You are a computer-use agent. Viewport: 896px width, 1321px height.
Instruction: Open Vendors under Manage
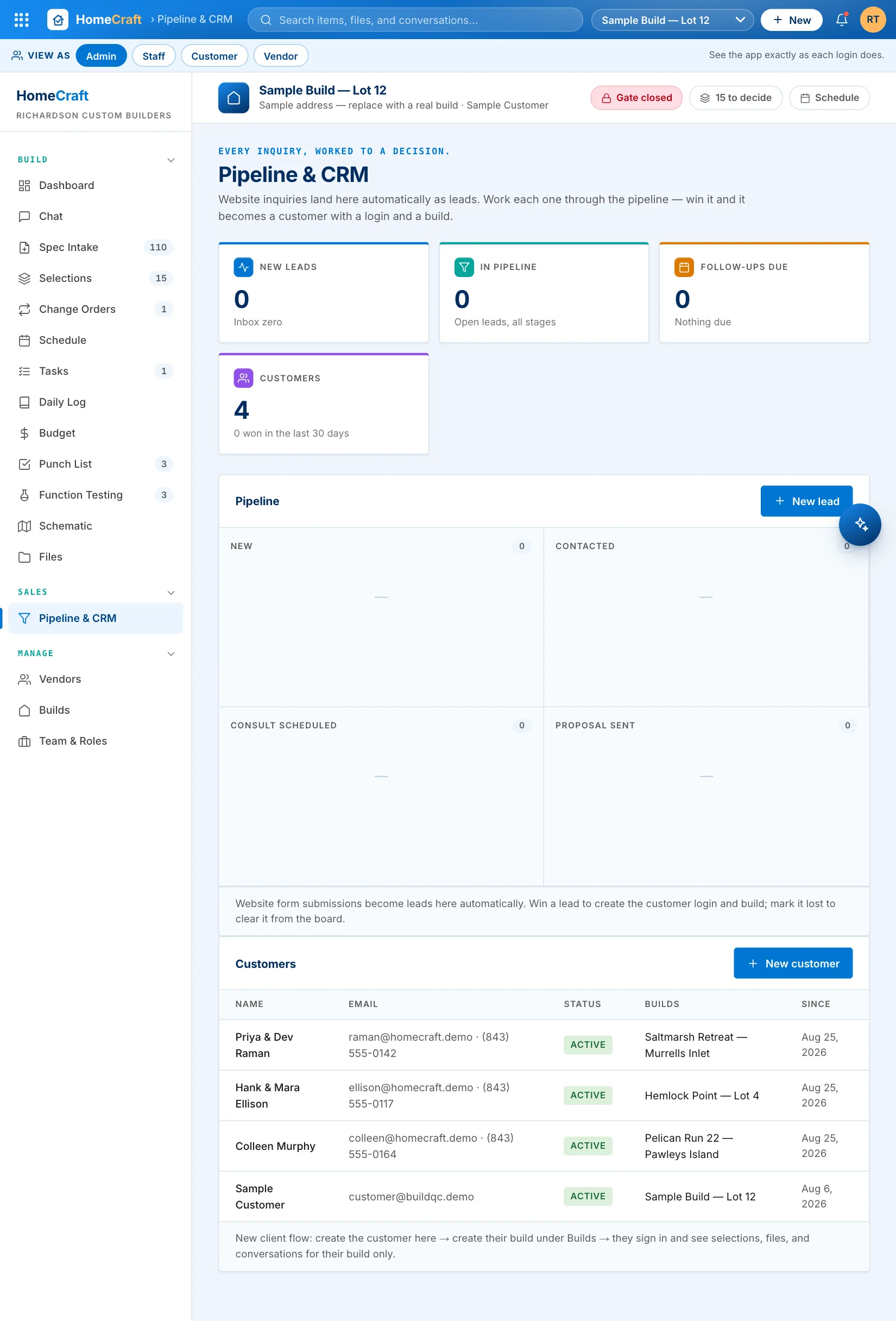pyautogui.click(x=96, y=680)
